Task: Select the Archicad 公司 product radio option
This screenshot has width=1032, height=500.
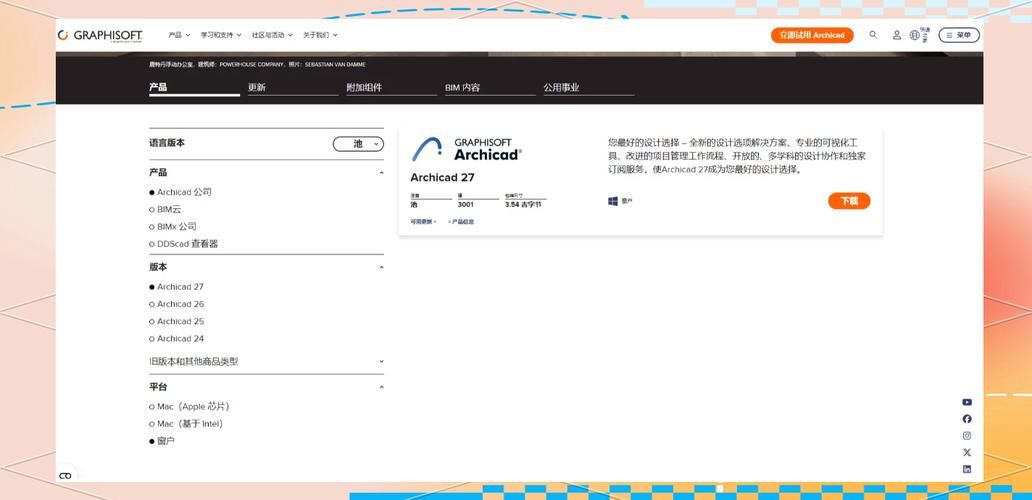Action: click(x=180, y=192)
